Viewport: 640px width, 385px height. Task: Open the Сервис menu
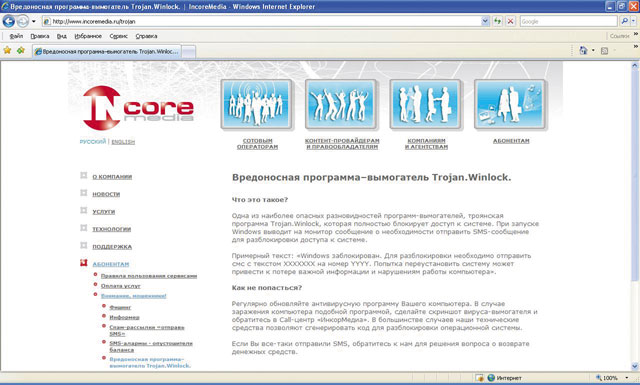point(118,36)
